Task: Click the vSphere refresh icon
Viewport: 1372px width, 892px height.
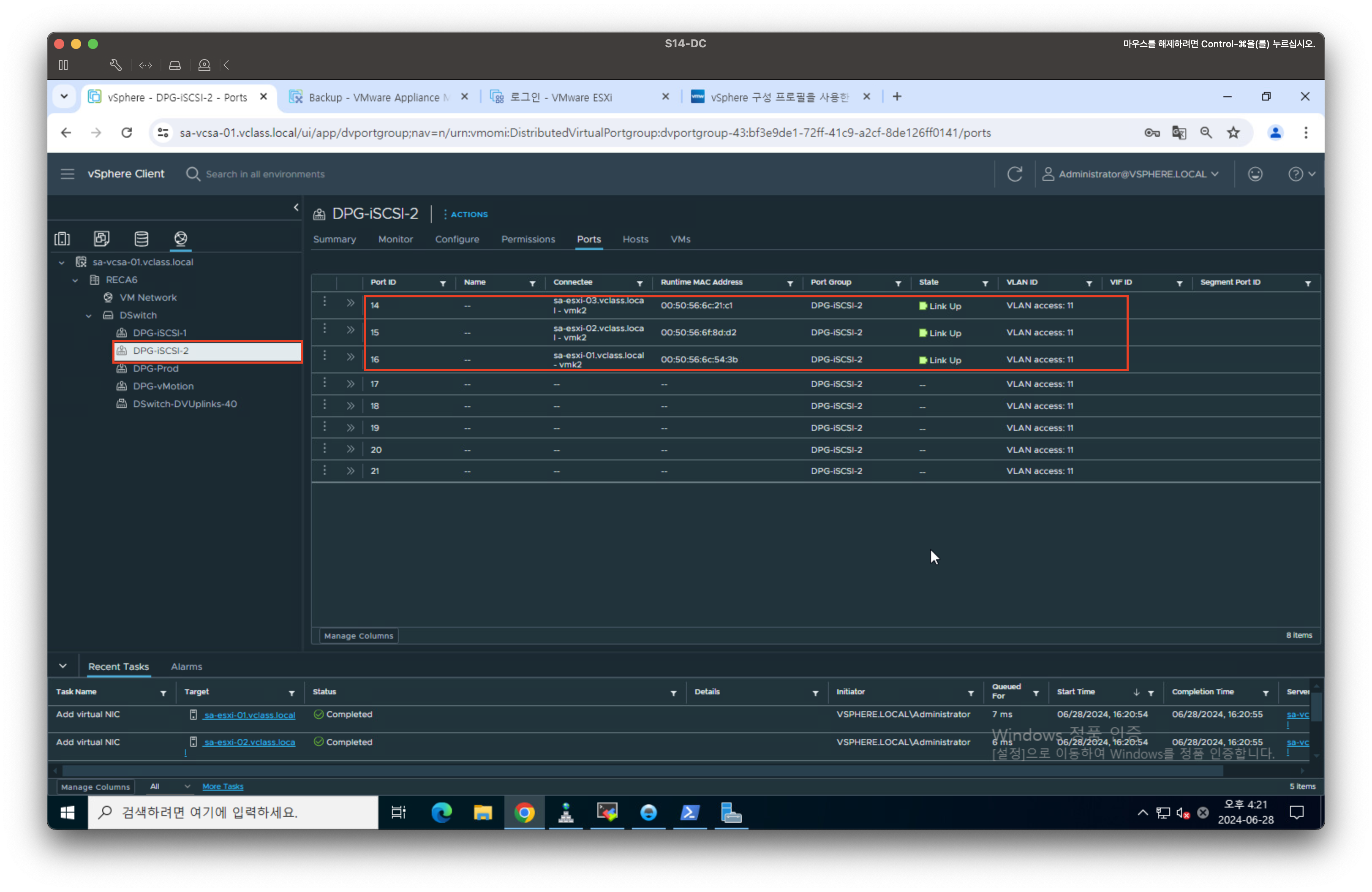Action: click(x=1015, y=174)
